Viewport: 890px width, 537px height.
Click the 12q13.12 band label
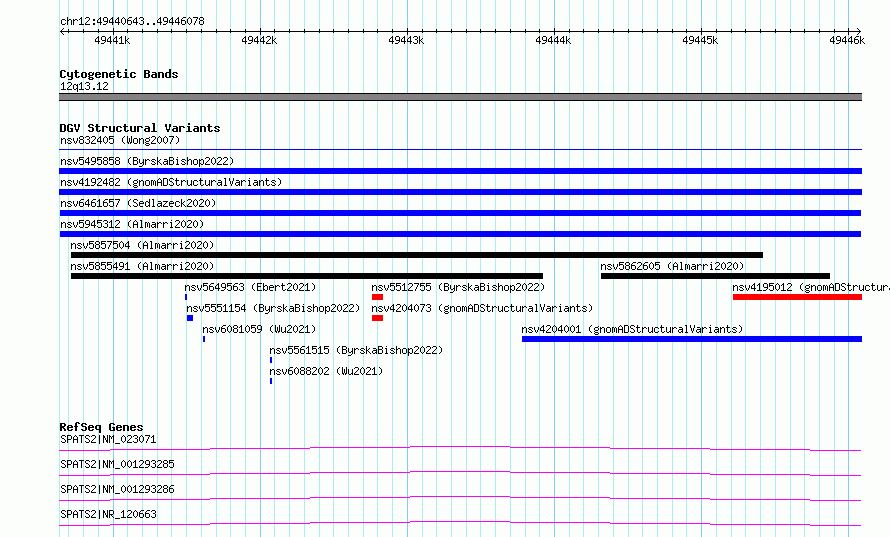(x=84, y=86)
